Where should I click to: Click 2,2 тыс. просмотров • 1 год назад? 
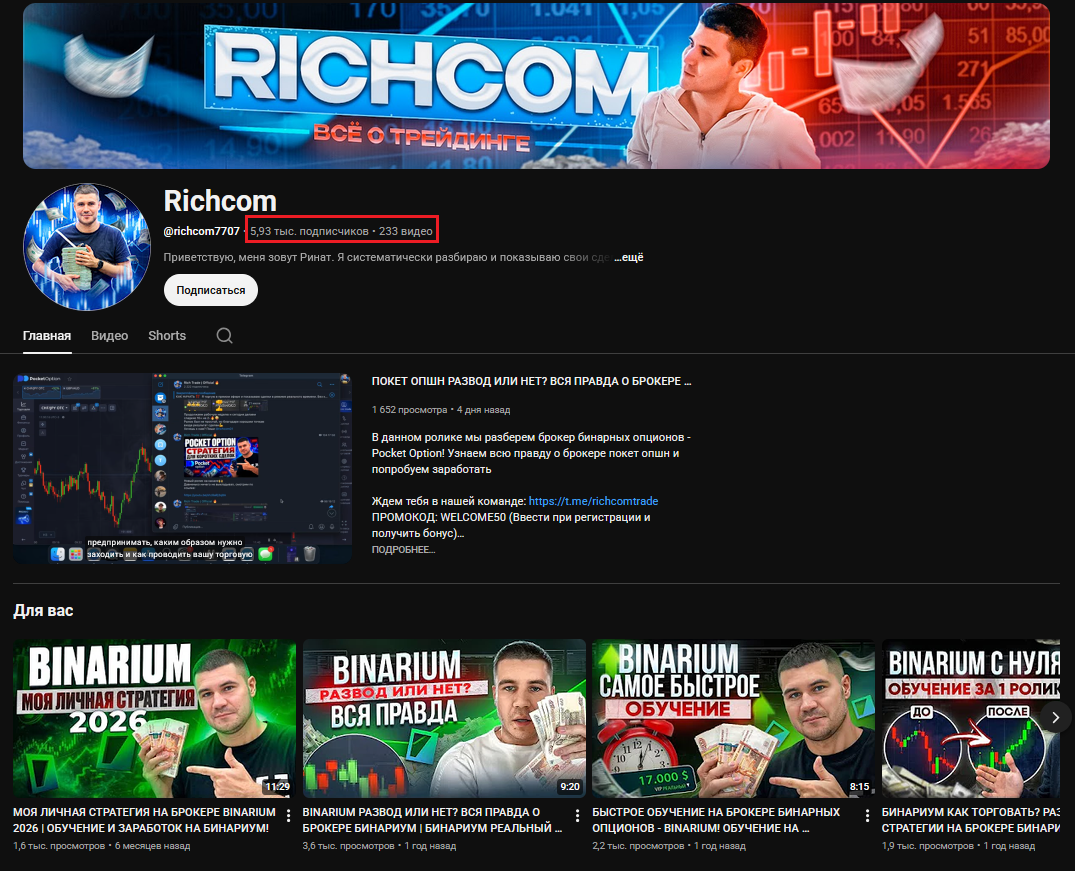click(x=669, y=846)
